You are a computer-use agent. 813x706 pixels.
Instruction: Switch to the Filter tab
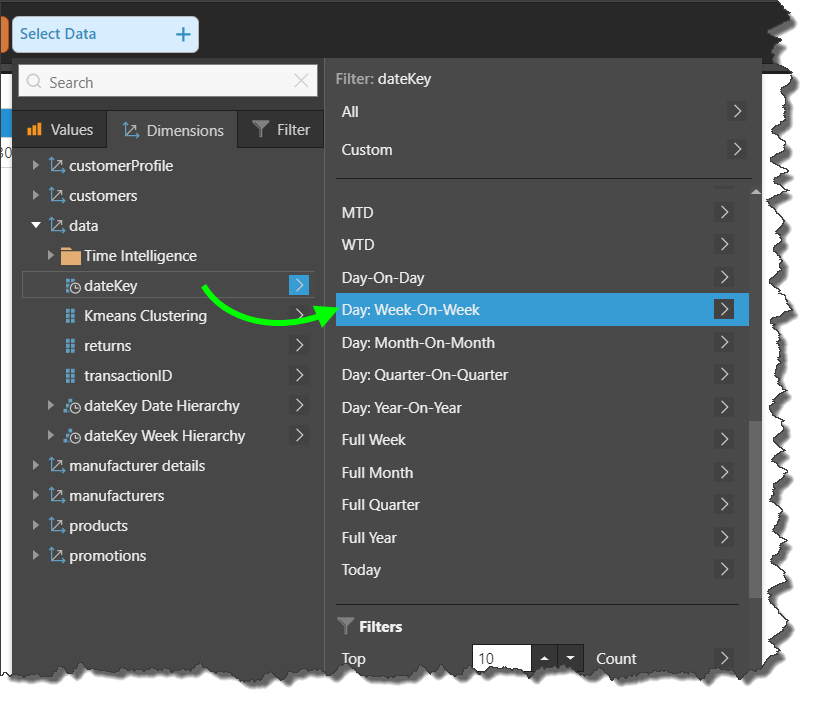tap(281, 130)
